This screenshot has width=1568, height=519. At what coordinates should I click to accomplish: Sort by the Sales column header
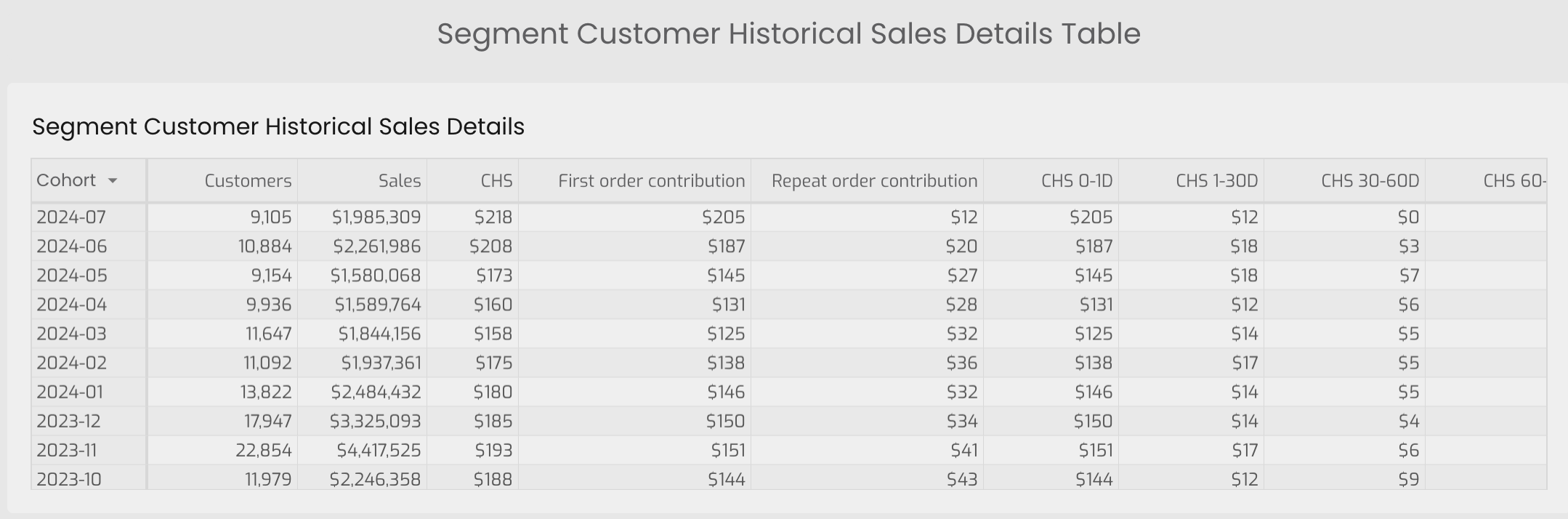400,181
